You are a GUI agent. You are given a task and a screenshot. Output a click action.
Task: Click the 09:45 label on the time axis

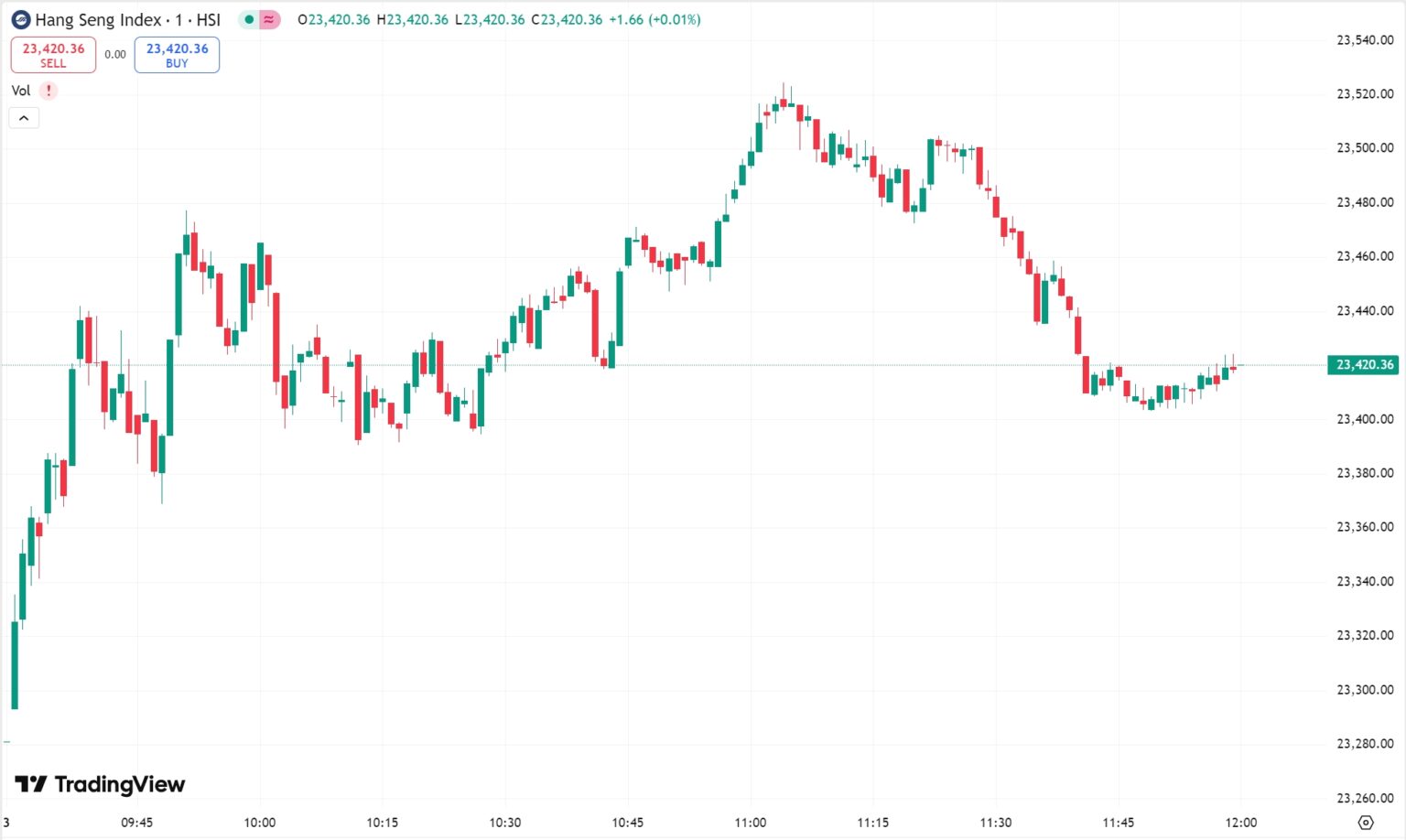137,823
